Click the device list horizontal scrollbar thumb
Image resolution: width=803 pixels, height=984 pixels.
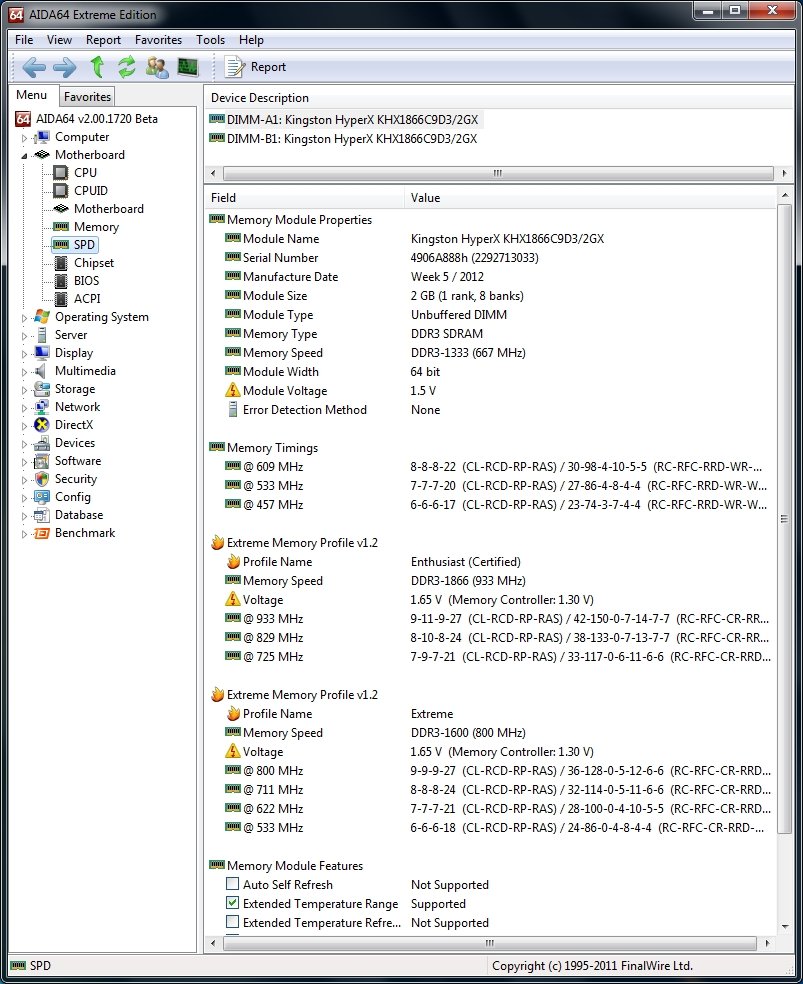[498, 173]
